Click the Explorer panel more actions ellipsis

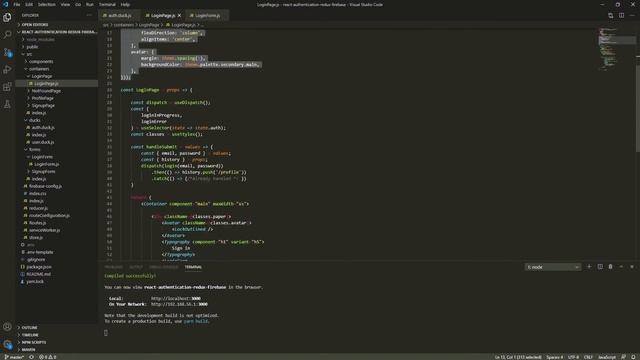coord(89,15)
